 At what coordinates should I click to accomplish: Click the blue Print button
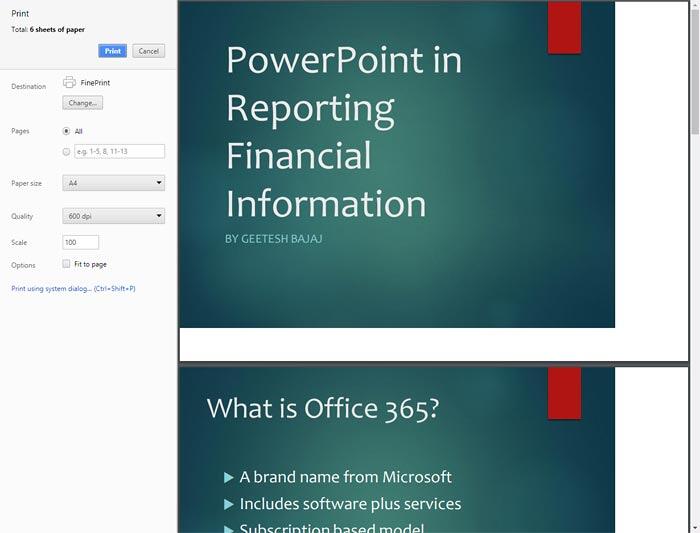112,51
